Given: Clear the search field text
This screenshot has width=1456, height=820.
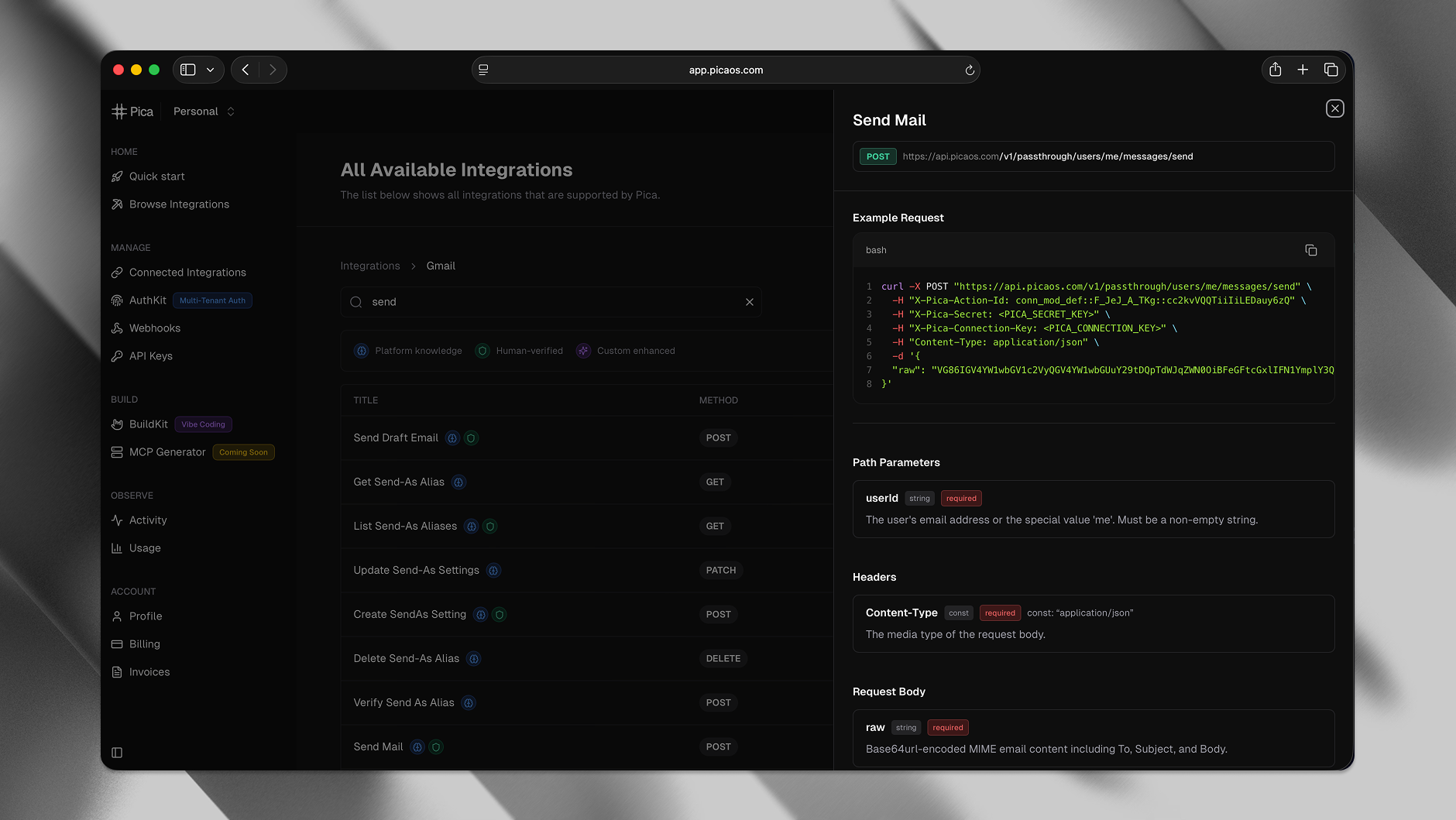Looking at the screenshot, I should point(749,302).
